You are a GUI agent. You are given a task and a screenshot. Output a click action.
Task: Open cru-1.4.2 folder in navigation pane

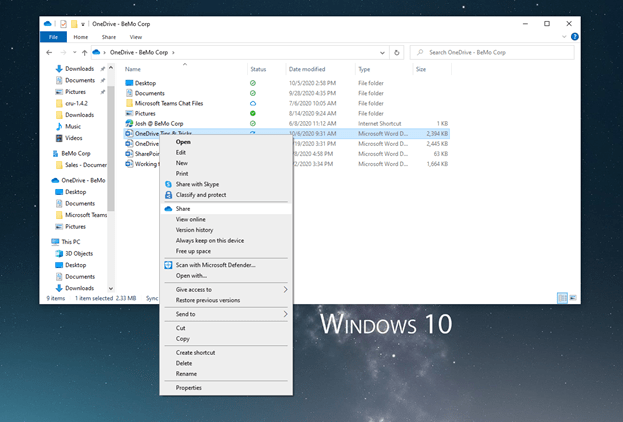tap(76, 103)
